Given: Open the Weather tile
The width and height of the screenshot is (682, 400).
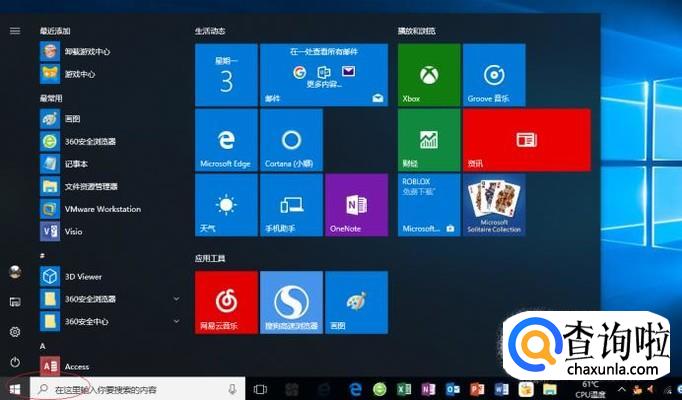Looking at the screenshot, I should [x=226, y=205].
